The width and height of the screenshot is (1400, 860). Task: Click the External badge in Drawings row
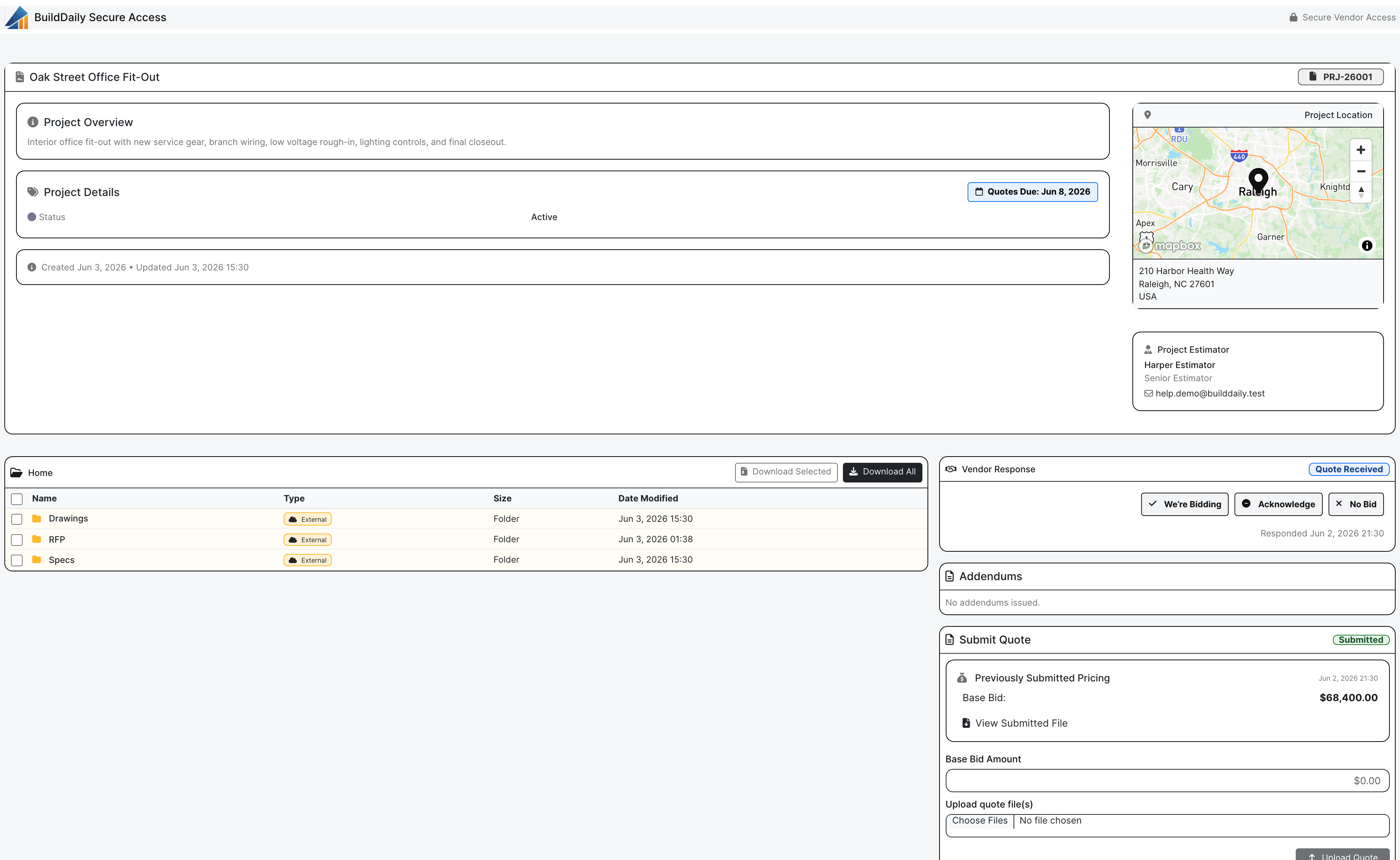tap(308, 519)
